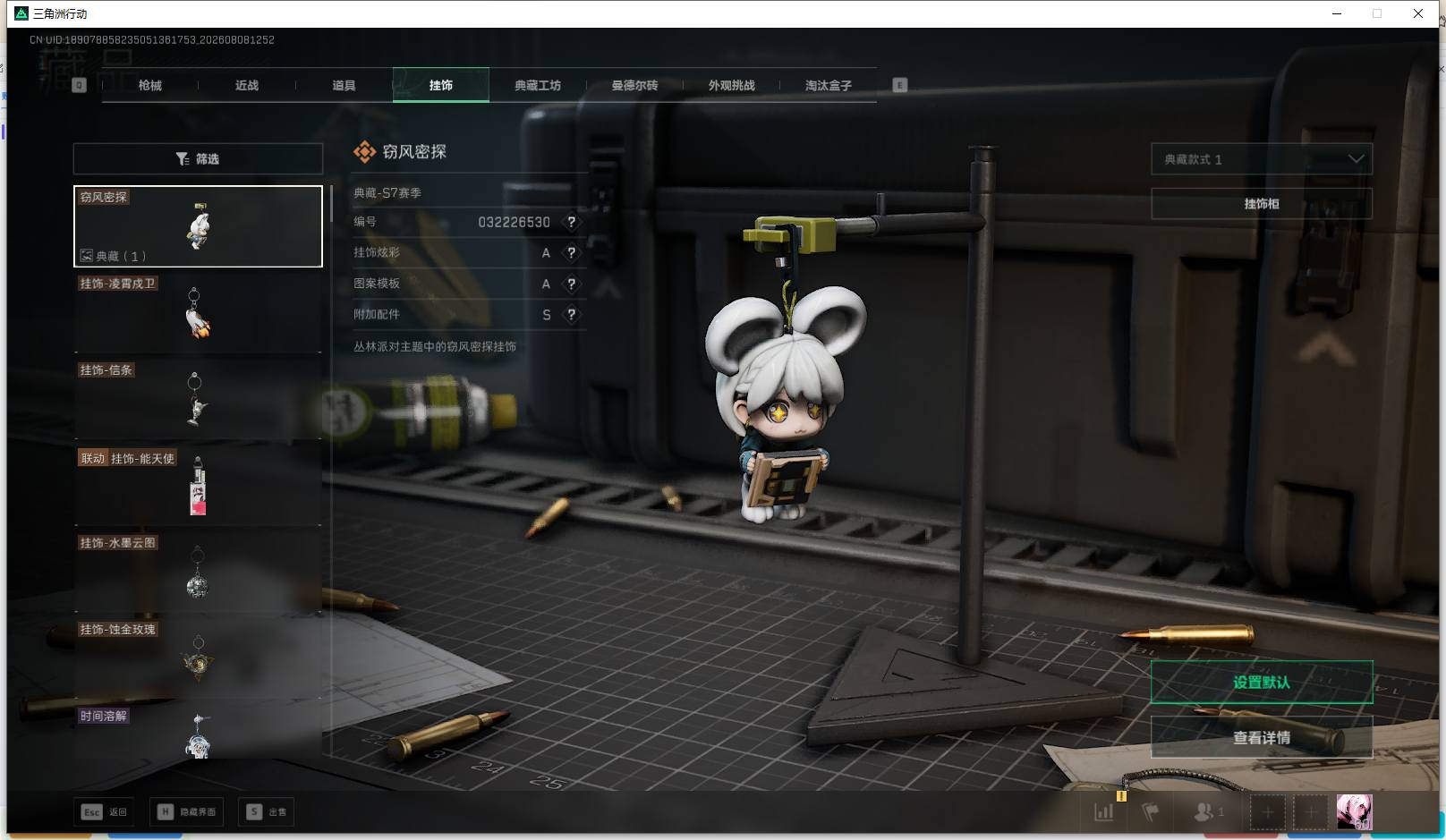Click the help icon for 附加配件
The width and height of the screenshot is (1446, 840).
(571, 314)
